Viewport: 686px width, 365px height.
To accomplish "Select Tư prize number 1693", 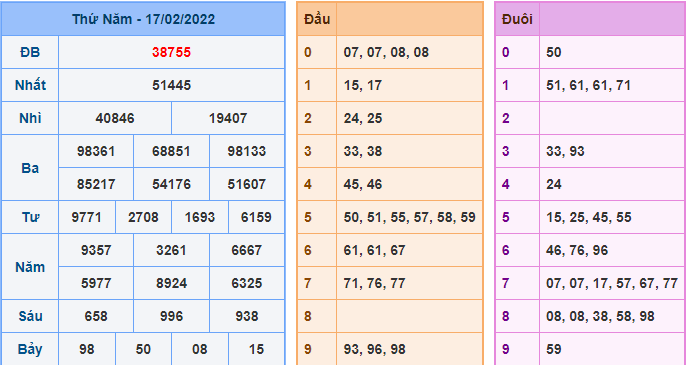I will (x=200, y=218).
